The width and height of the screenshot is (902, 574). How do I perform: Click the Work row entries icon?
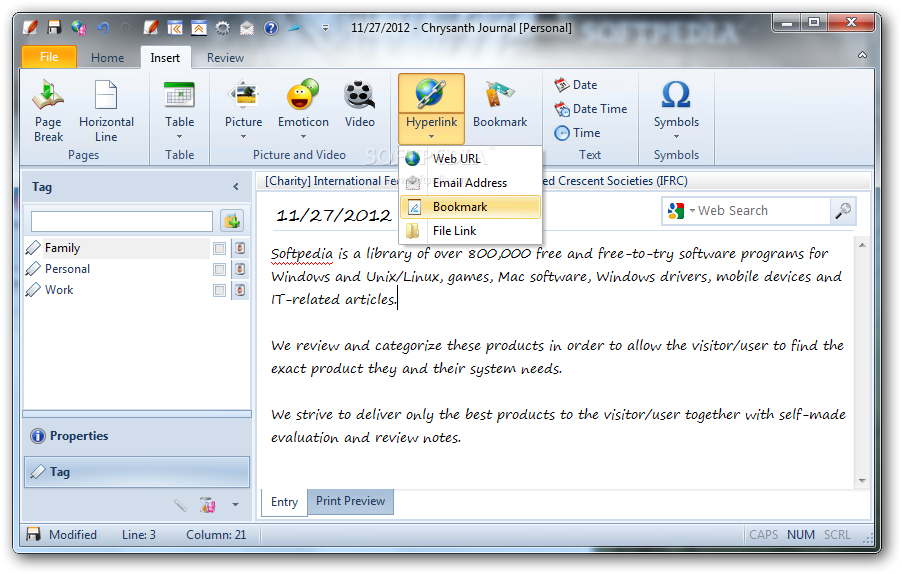click(x=240, y=290)
